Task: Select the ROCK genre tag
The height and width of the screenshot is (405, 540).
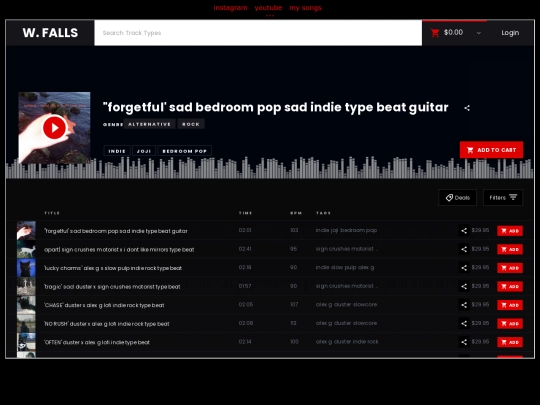Action: click(191, 124)
